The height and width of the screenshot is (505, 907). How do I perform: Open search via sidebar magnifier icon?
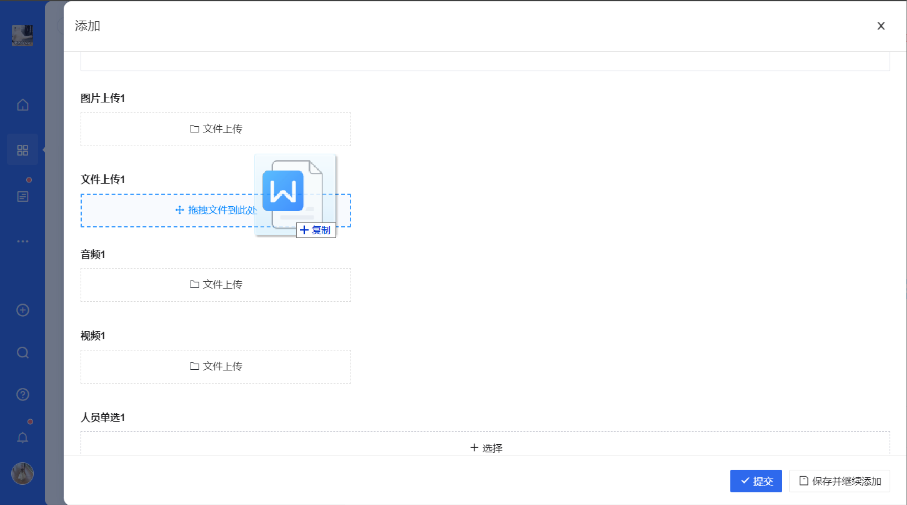tap(22, 352)
